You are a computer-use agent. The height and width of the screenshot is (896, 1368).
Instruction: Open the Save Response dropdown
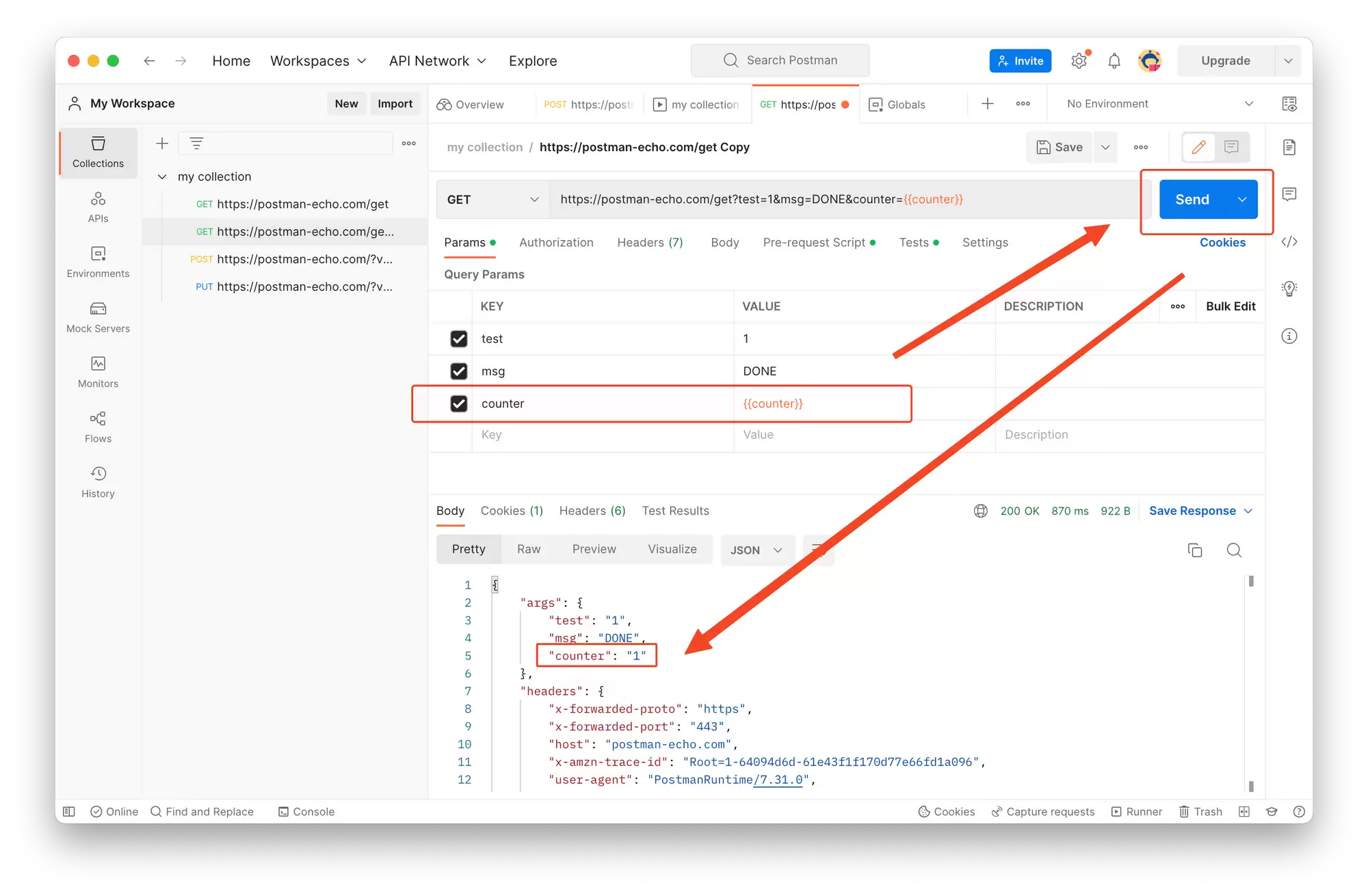point(1200,511)
